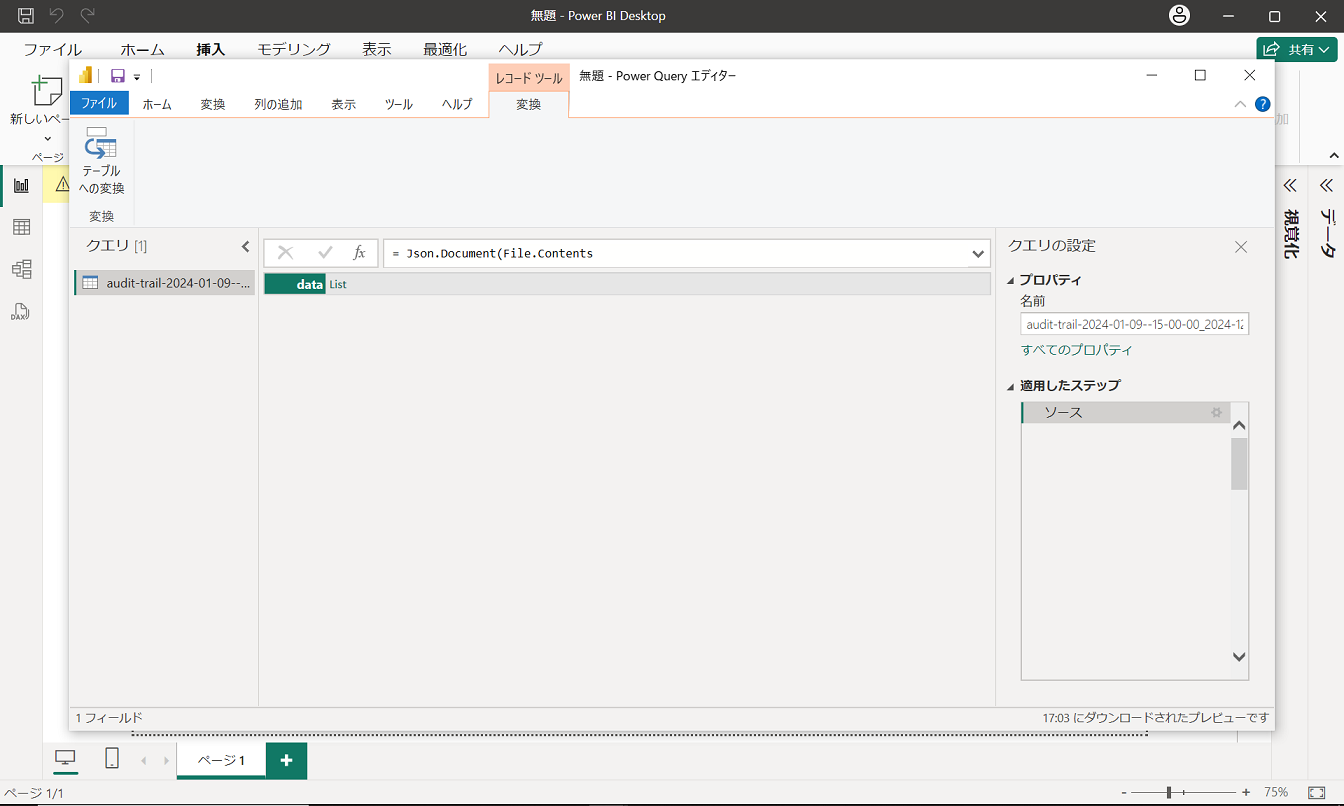Collapse the 適用したステップ section triangle

click(x=1011, y=386)
